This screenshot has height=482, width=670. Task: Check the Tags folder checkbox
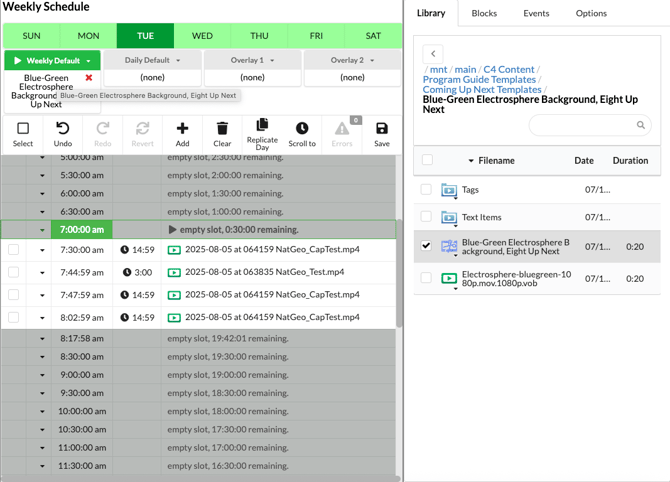coord(426,189)
